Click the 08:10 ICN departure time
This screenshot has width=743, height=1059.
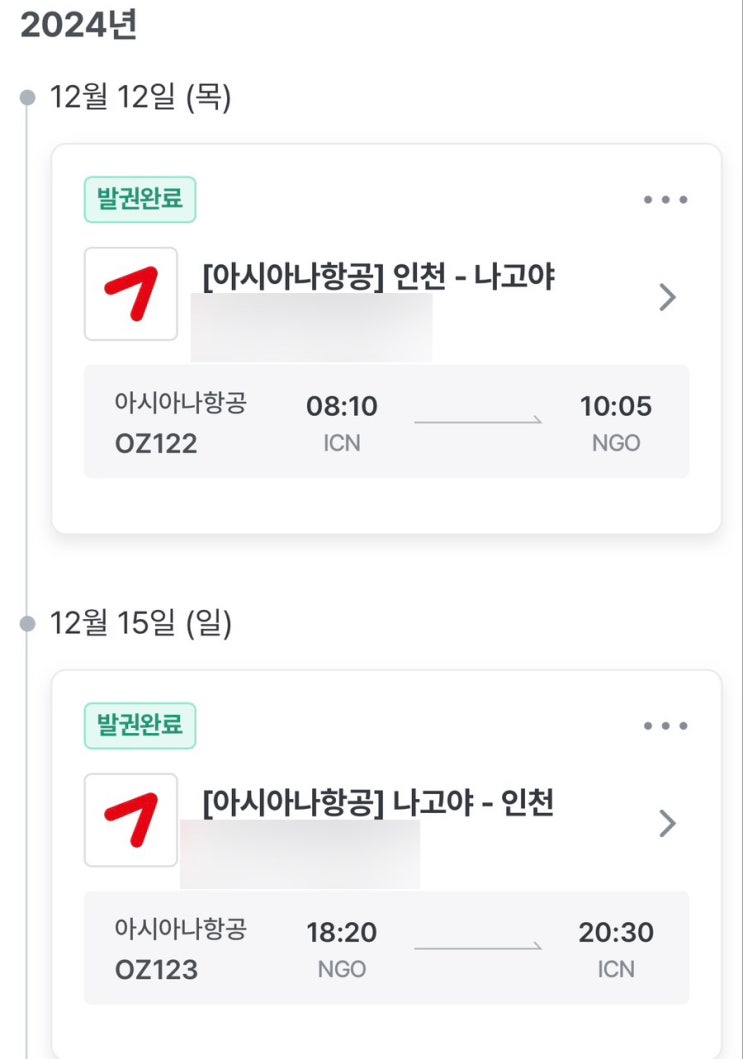342,406
